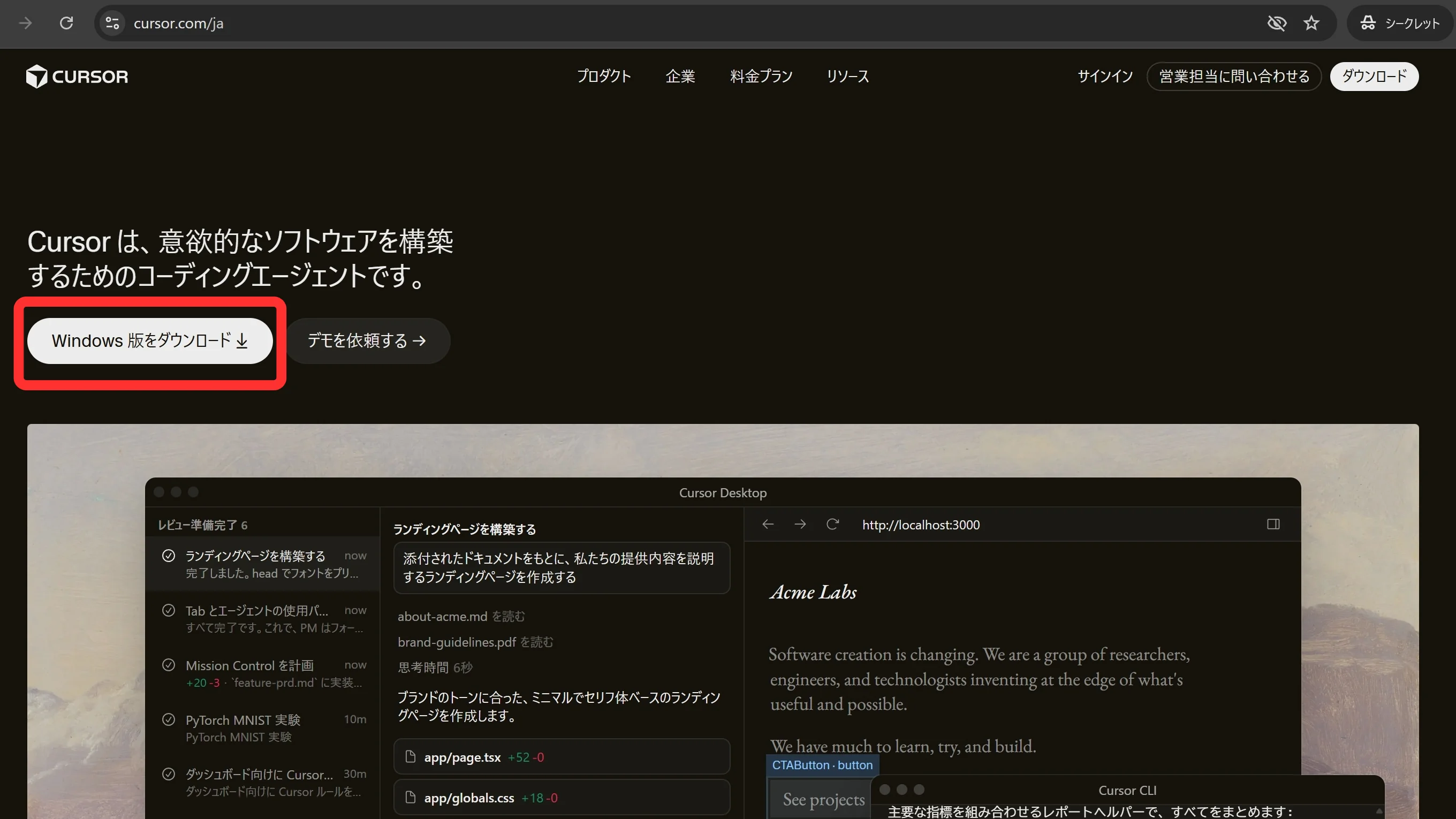The image size is (1456, 819).
Task: Reload the page with the browser refresh icon
Action: [67, 23]
